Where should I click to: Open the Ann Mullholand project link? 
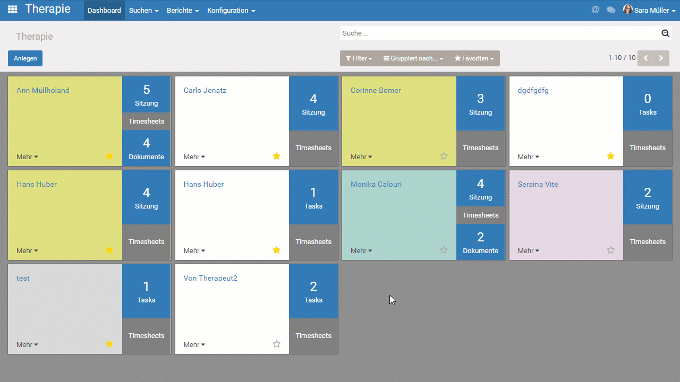coord(42,90)
